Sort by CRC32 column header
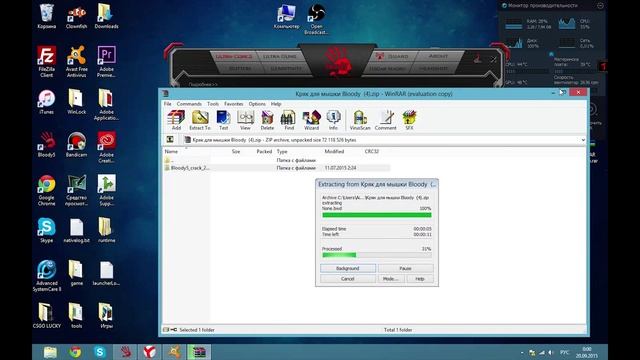The height and width of the screenshot is (360, 640). [x=372, y=151]
